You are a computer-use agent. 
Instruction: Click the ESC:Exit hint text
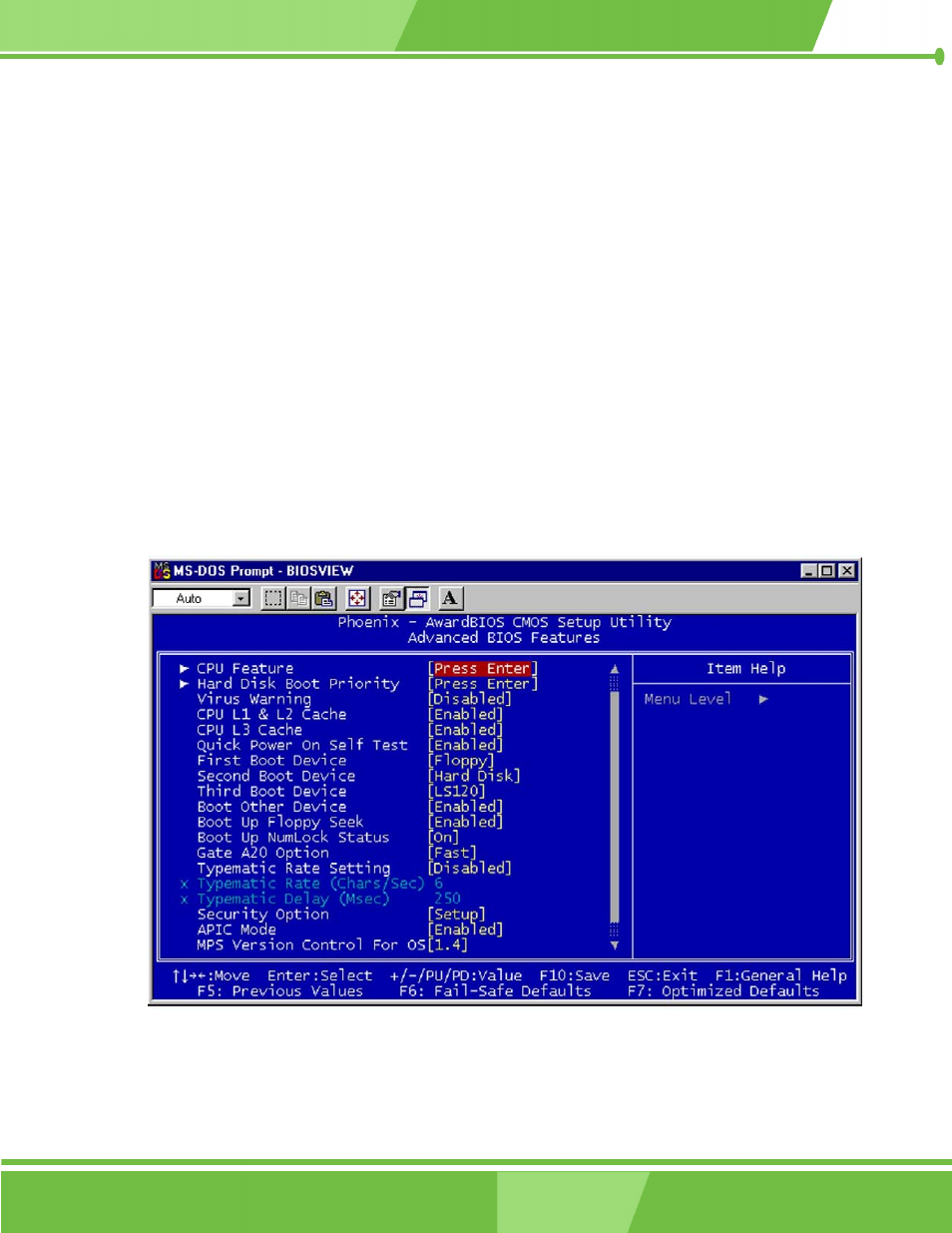[663, 975]
